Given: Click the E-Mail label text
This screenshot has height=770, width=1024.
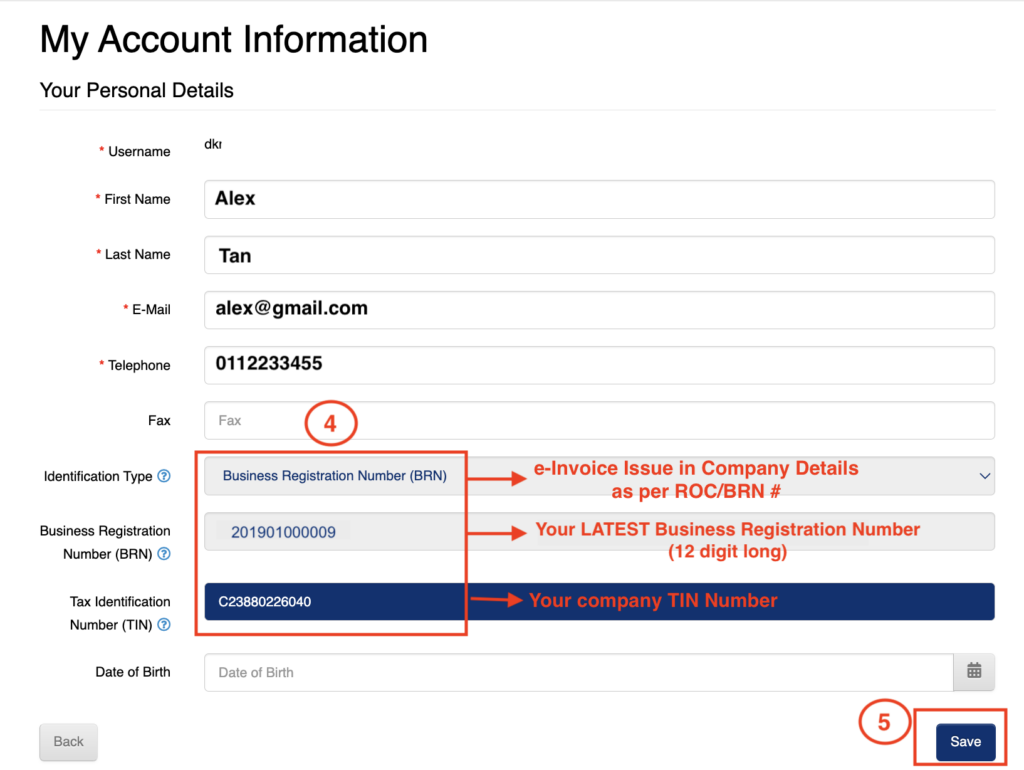Looking at the screenshot, I should (151, 310).
